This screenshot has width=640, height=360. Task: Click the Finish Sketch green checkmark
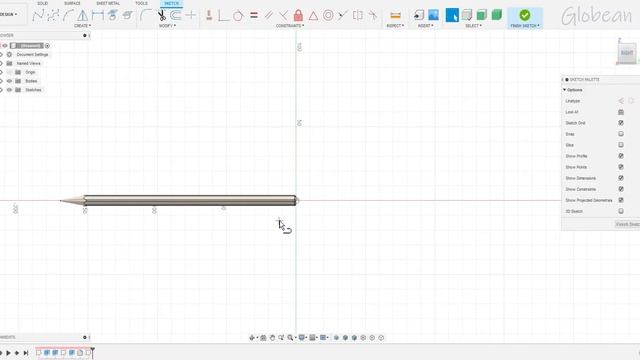(525, 16)
